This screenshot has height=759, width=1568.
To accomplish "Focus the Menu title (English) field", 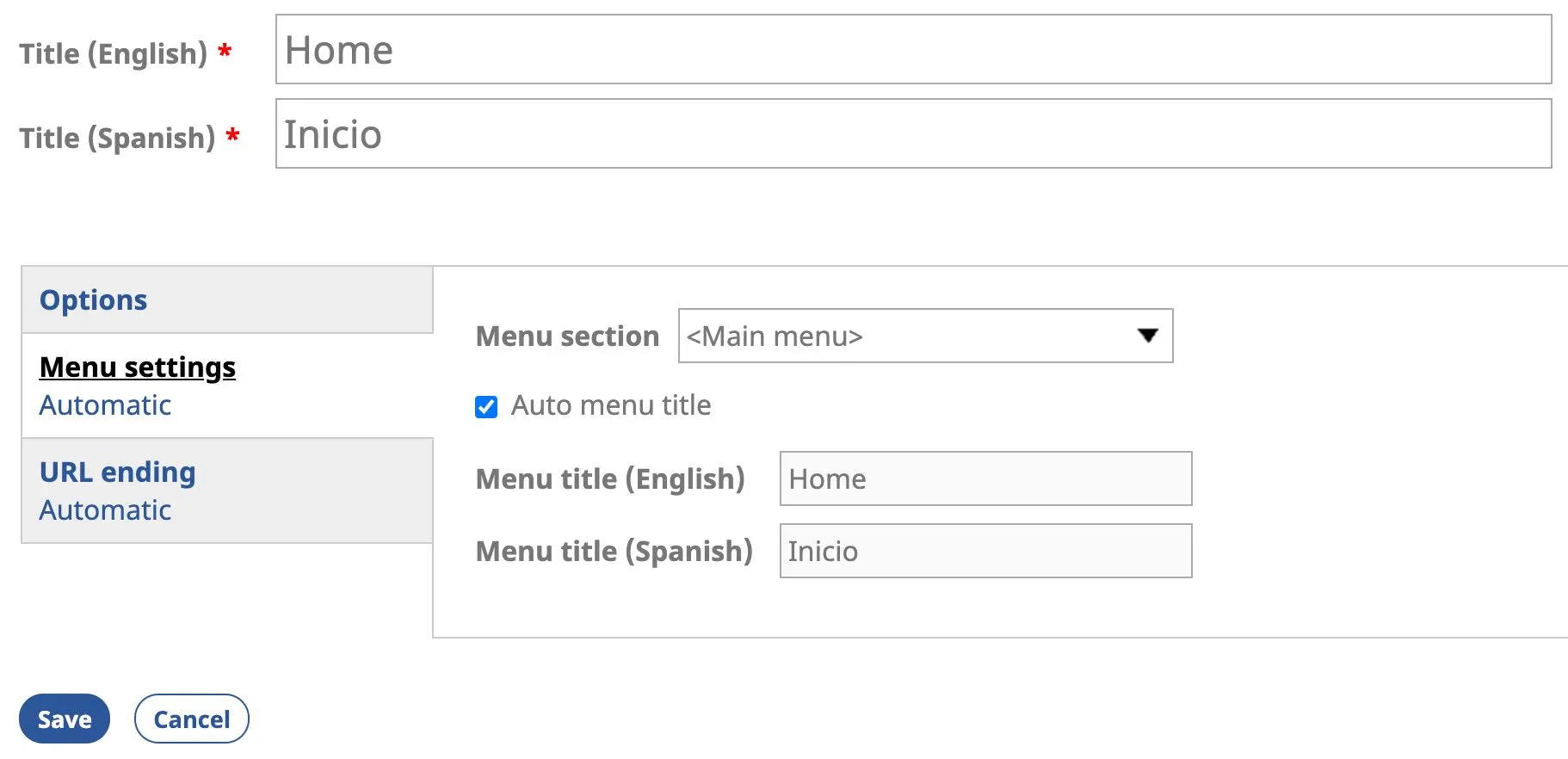I will click(x=985, y=479).
